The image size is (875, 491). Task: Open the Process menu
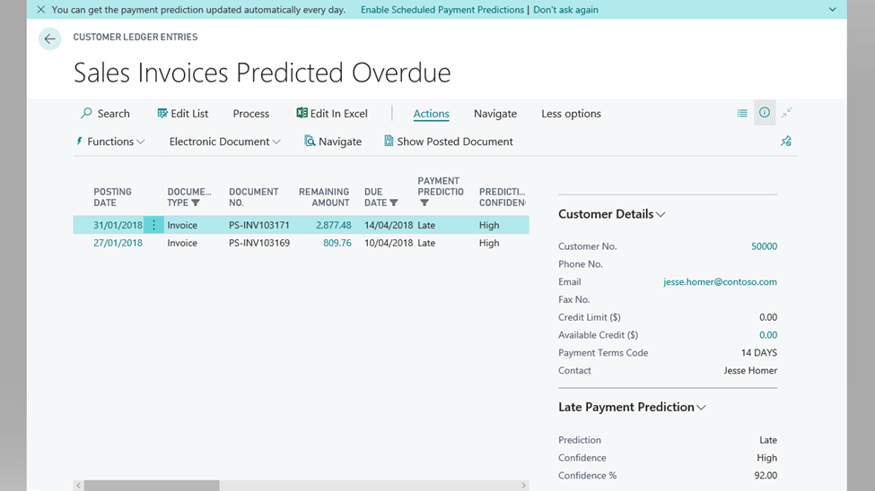pyautogui.click(x=251, y=114)
